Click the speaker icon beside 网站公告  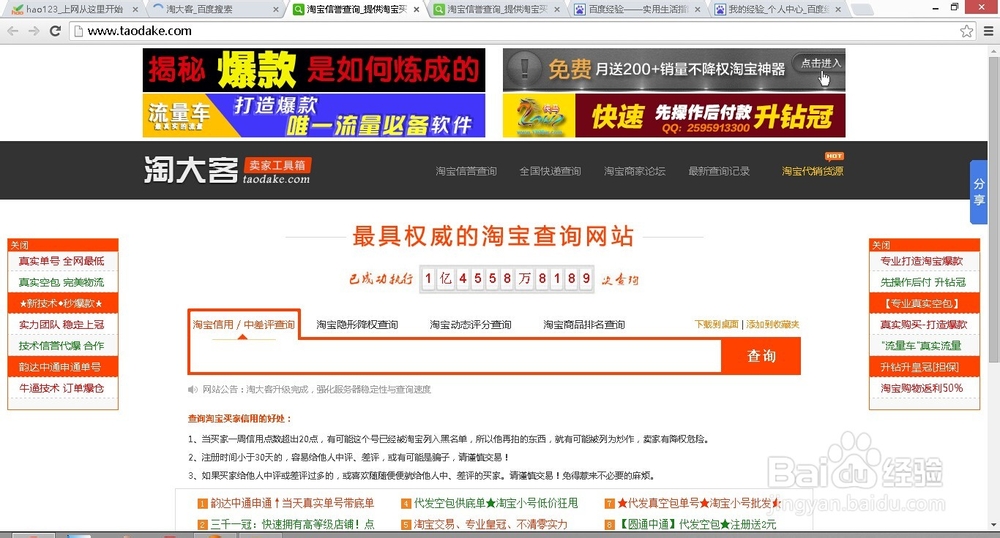pos(193,389)
